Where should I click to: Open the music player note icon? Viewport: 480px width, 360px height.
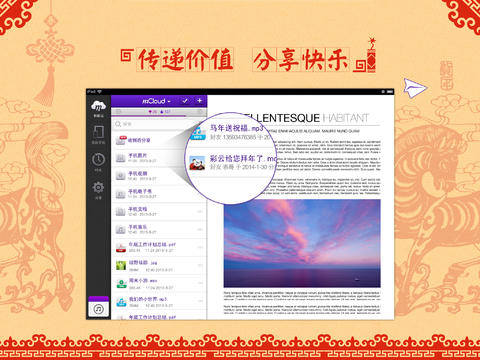coord(98,309)
